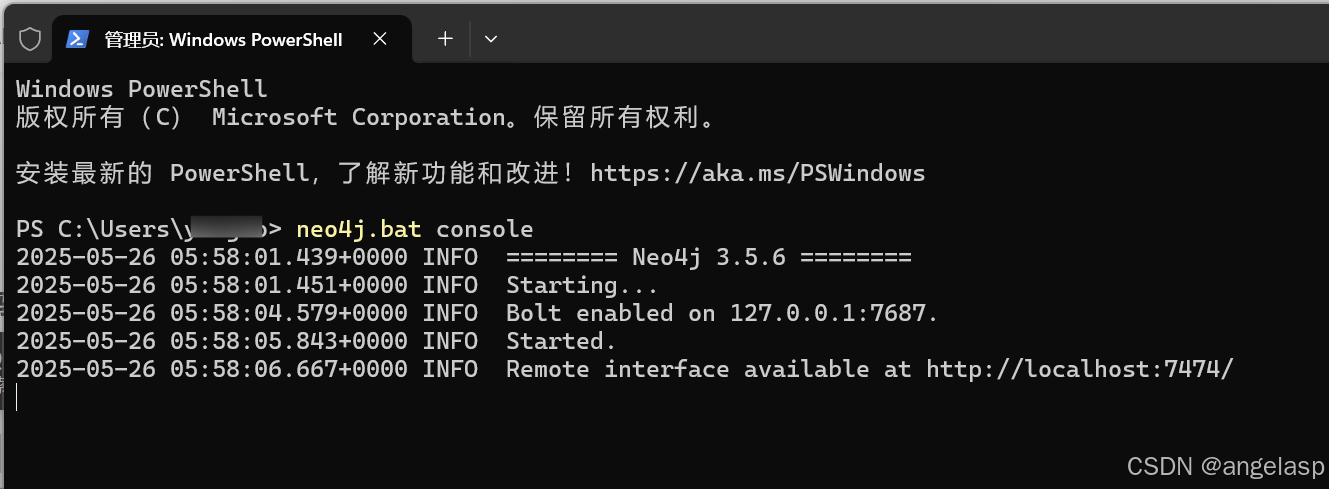Close the Windows PowerShell tab
This screenshot has width=1329, height=489.
379,39
